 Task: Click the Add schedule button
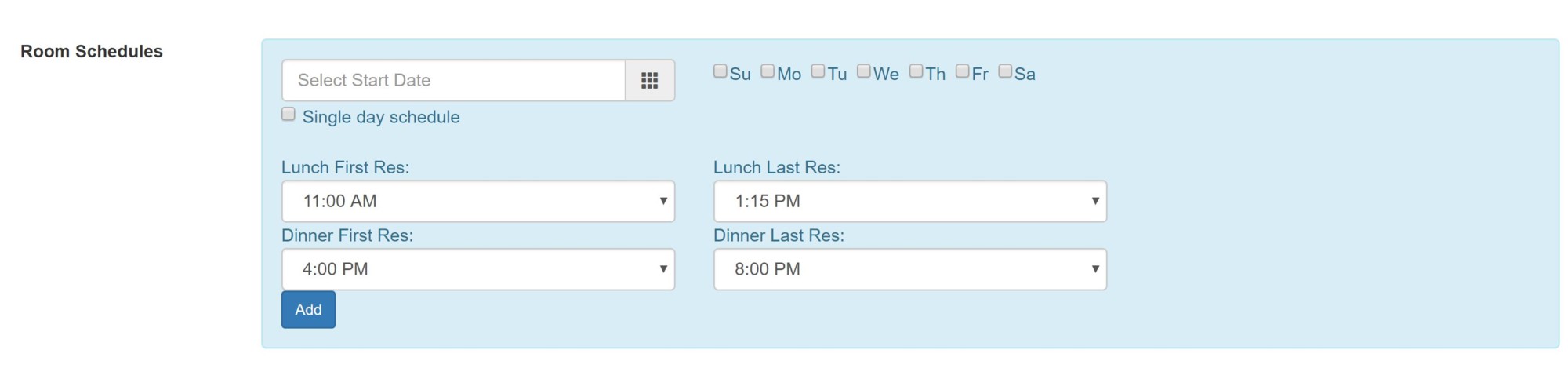coord(308,309)
